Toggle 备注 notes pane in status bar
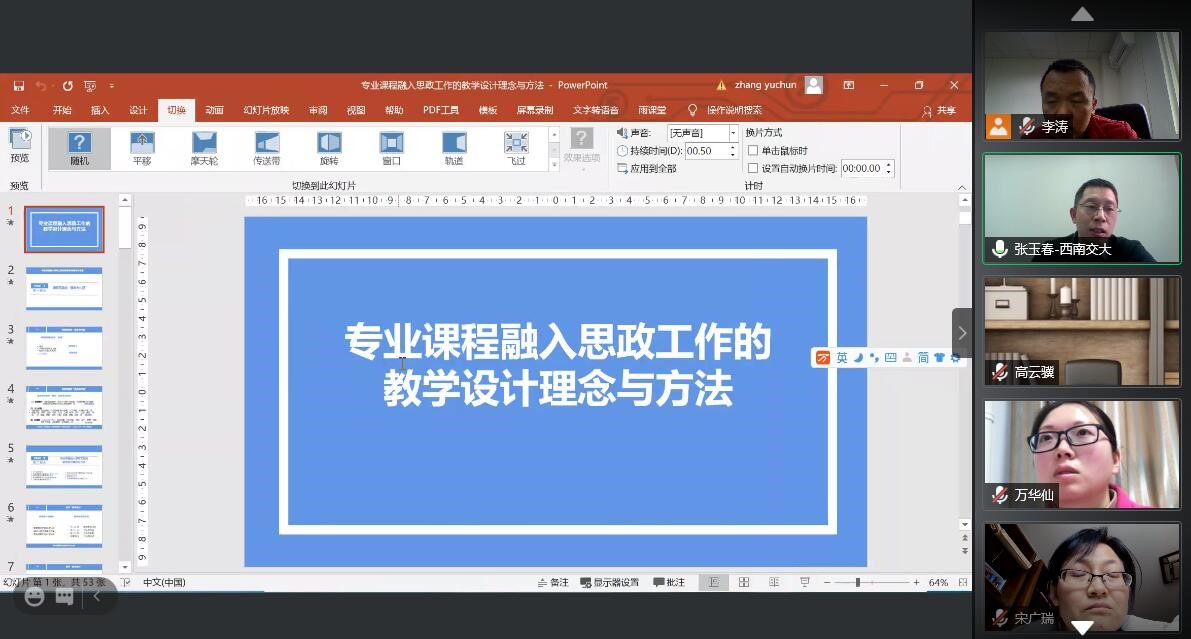 point(552,582)
